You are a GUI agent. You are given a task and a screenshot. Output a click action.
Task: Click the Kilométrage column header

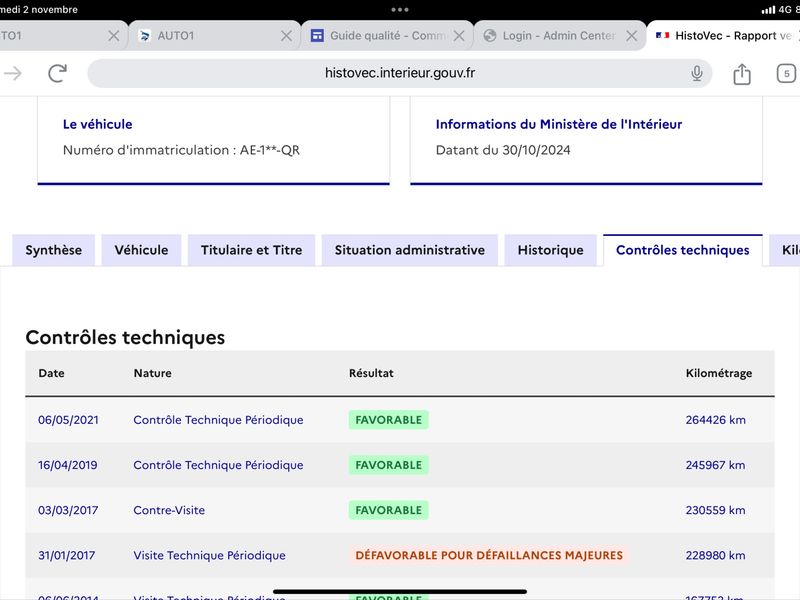click(x=719, y=373)
